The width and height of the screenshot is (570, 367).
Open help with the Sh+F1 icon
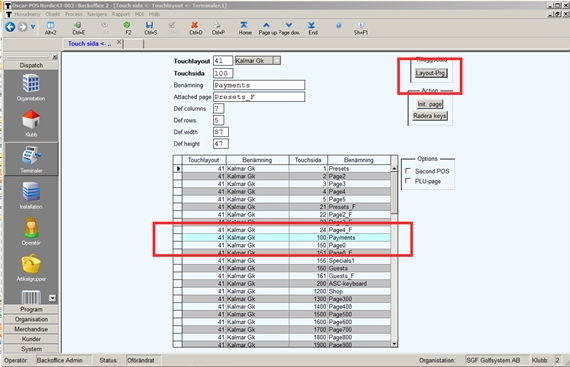tap(361, 28)
